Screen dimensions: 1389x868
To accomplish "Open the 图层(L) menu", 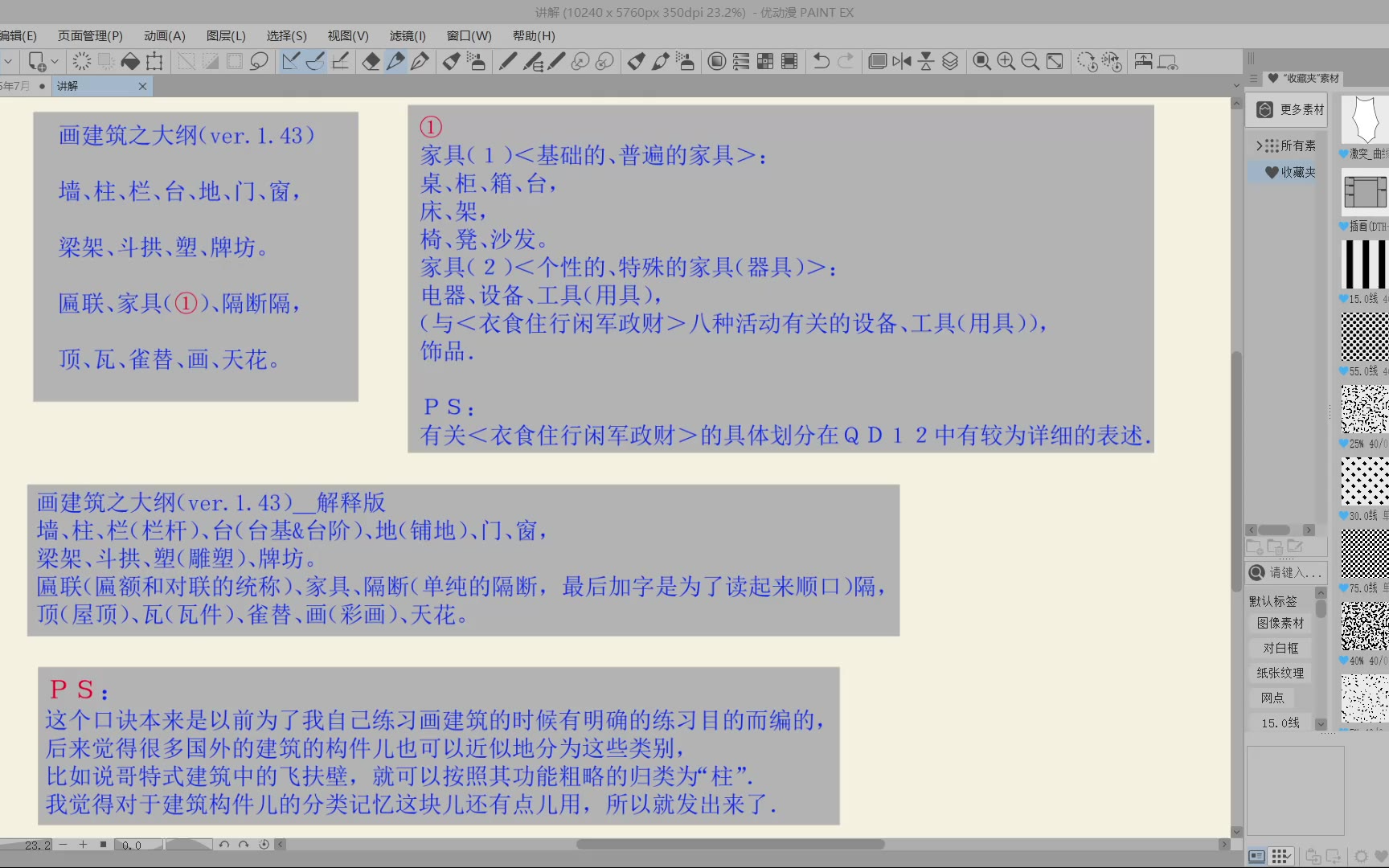I will point(226,36).
